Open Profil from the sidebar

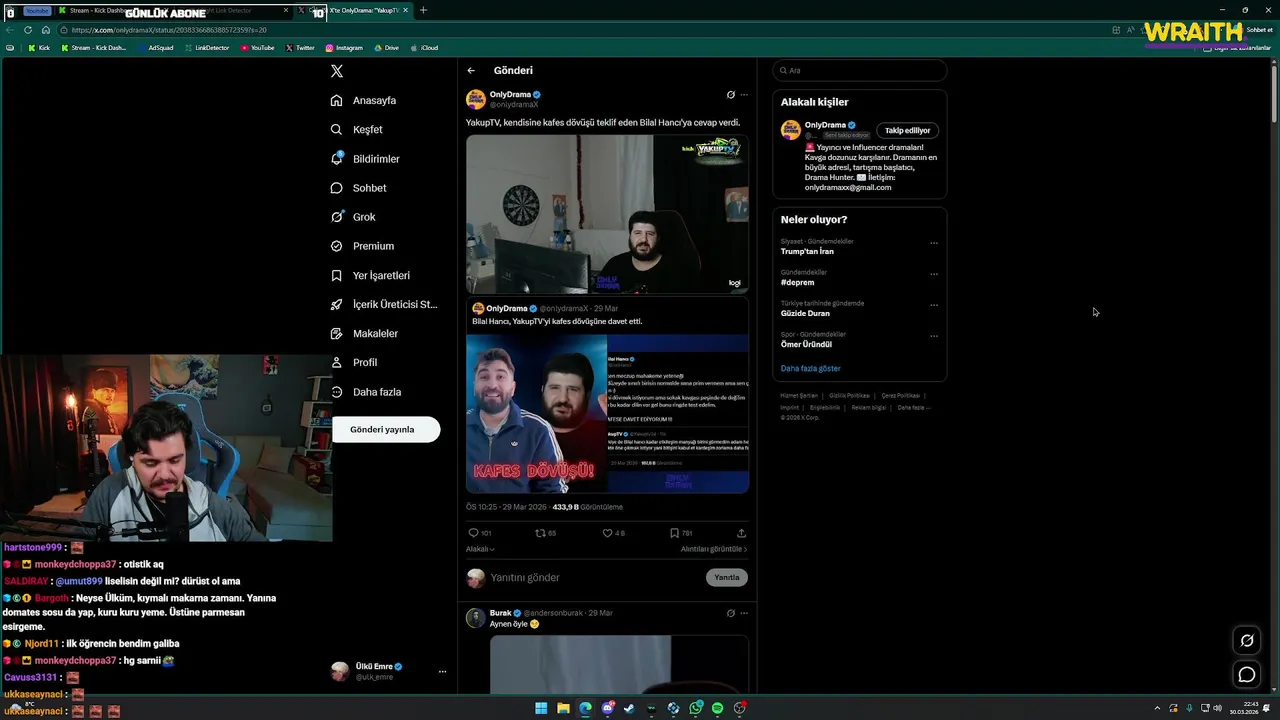tap(354, 362)
